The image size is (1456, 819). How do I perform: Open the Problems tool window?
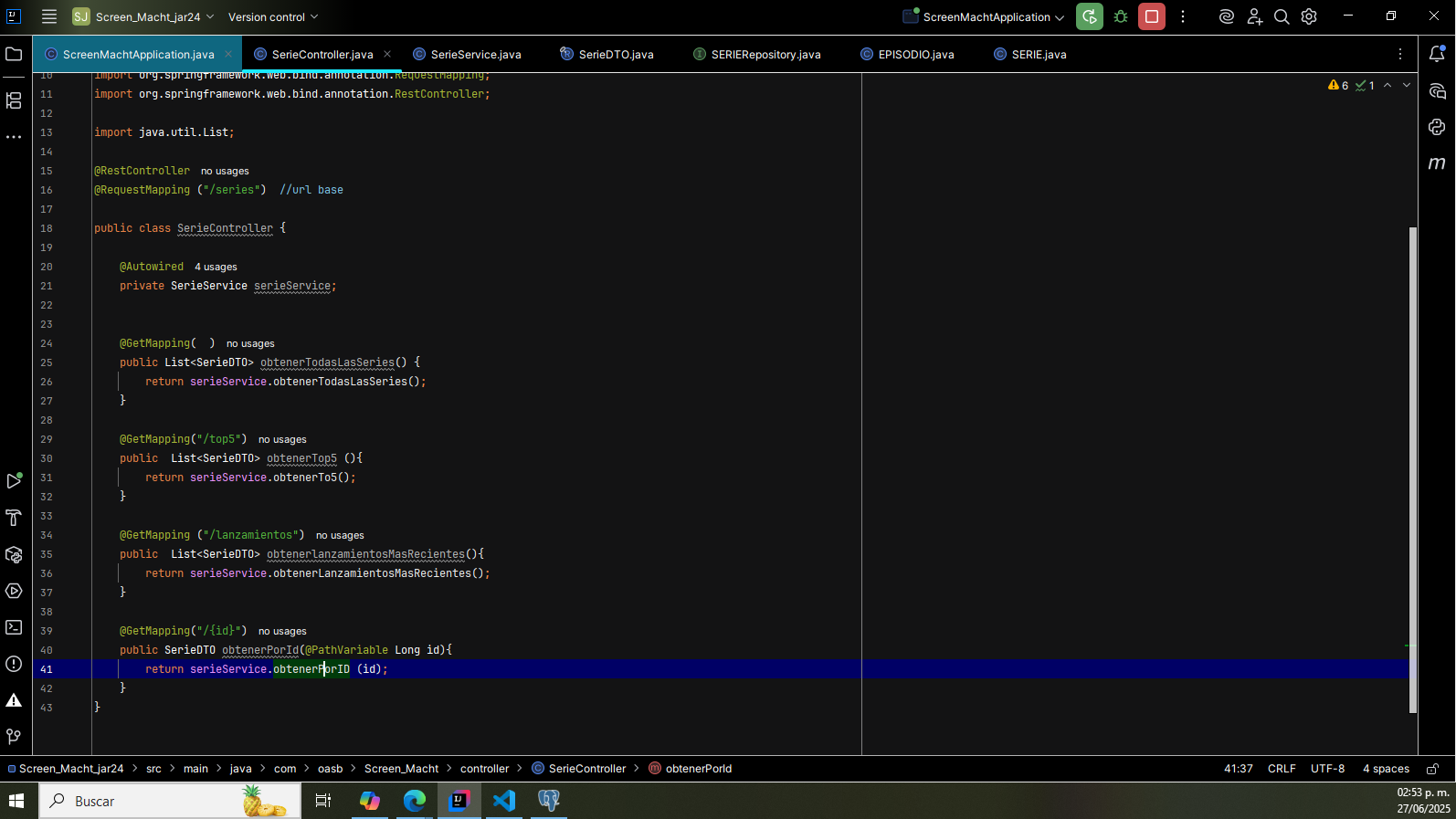[x=14, y=664]
